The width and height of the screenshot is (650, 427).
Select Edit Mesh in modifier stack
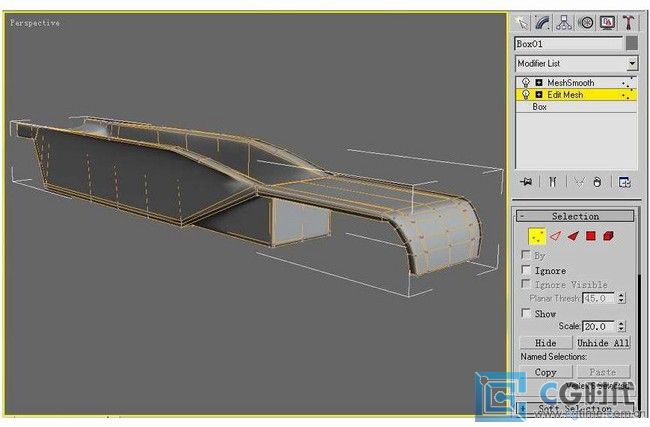tap(565, 95)
